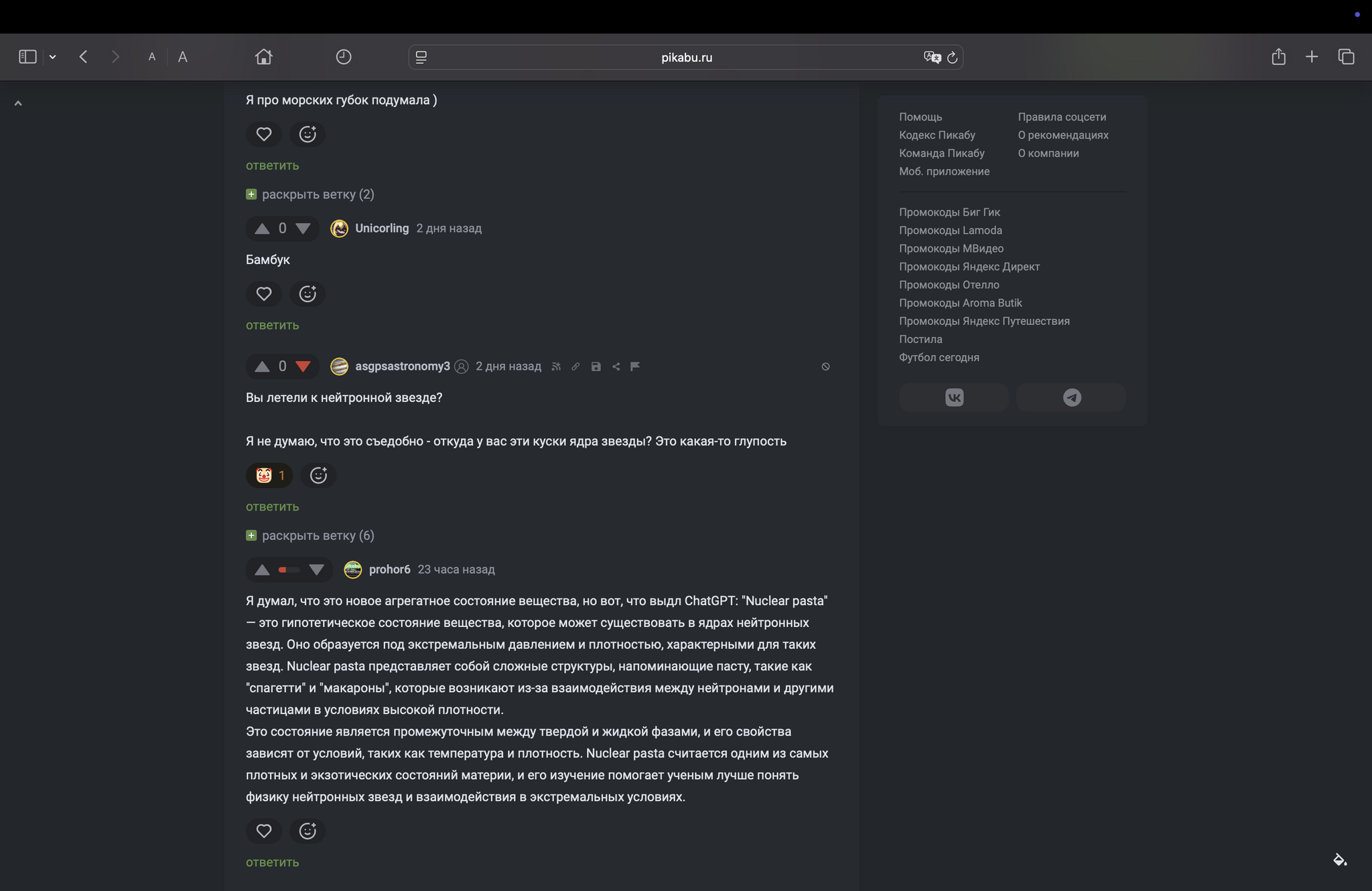Click ignore icon on asgpsastronomy3 comment

click(x=825, y=366)
